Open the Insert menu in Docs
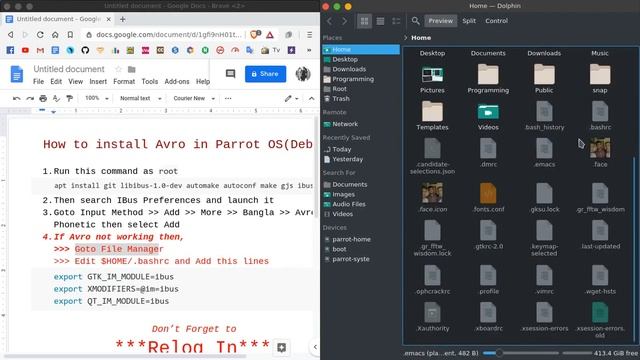The image size is (640, 360). (x=98, y=82)
